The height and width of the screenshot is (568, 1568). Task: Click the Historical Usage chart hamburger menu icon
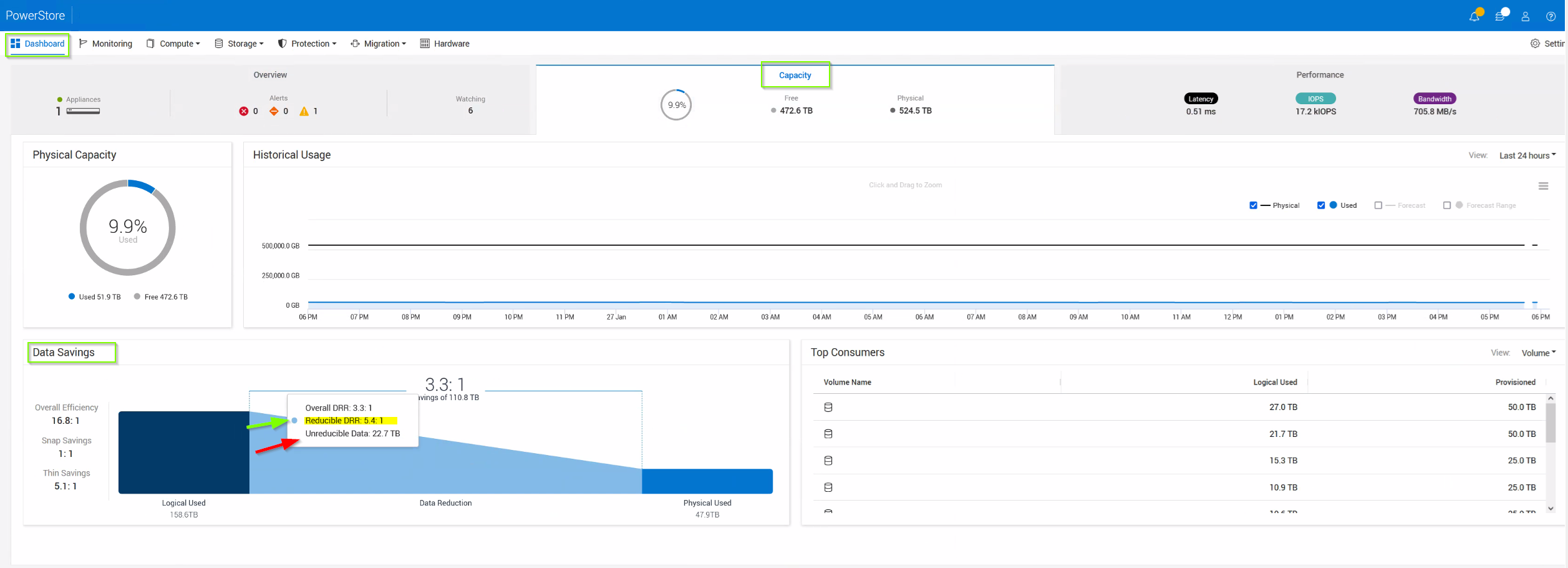[1544, 185]
